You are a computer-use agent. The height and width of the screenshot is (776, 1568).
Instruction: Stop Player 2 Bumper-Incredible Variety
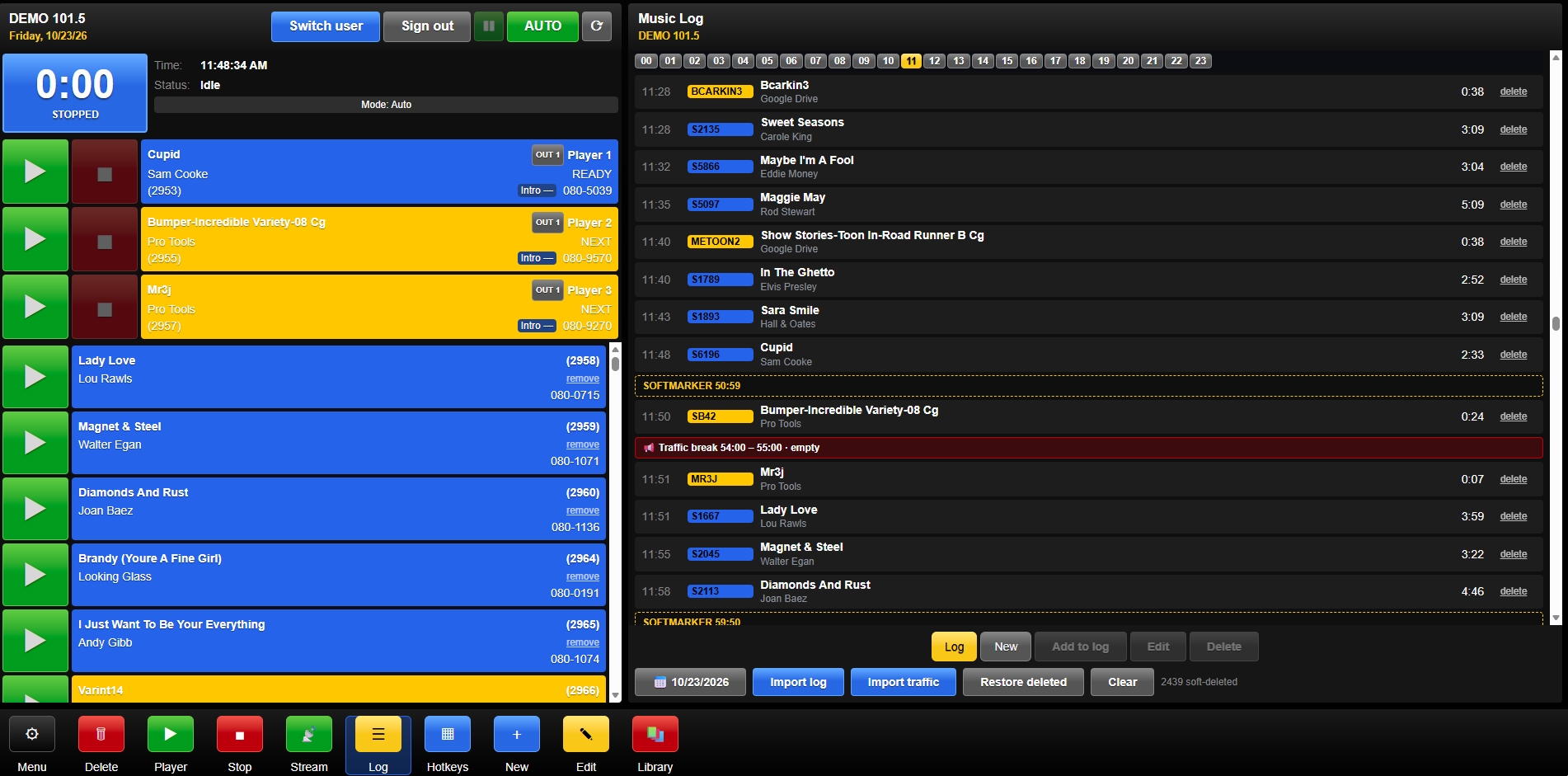[x=105, y=239]
